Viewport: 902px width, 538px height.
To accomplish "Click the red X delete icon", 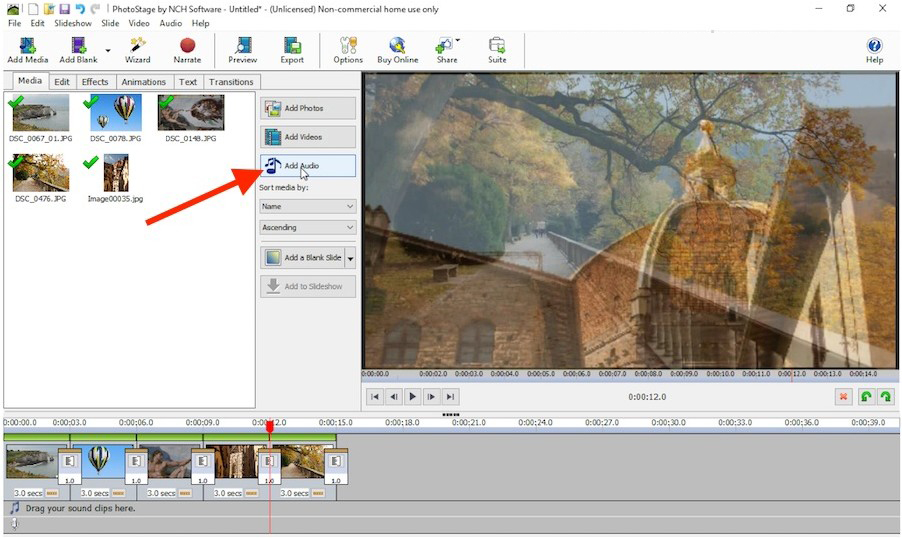I will (843, 396).
